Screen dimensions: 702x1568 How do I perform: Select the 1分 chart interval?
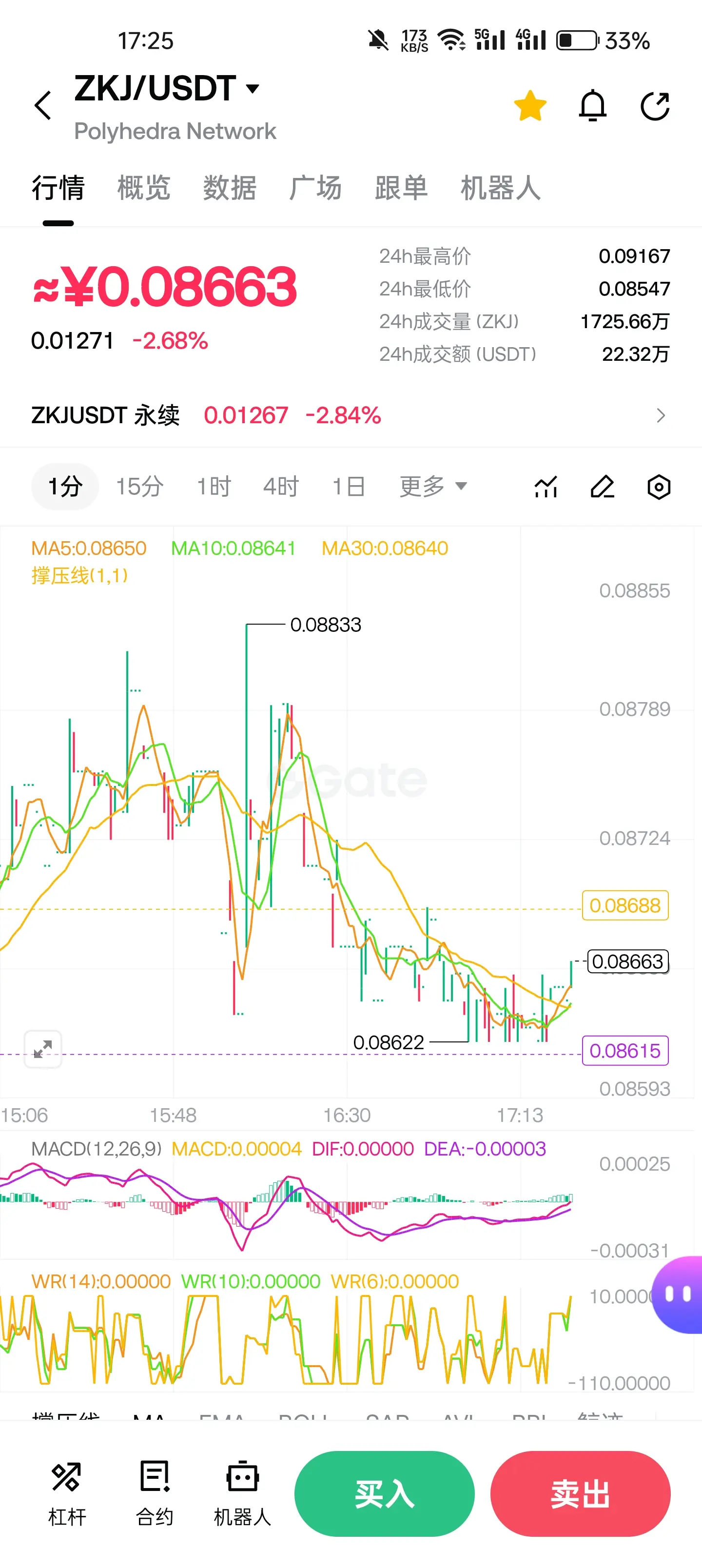(x=64, y=487)
